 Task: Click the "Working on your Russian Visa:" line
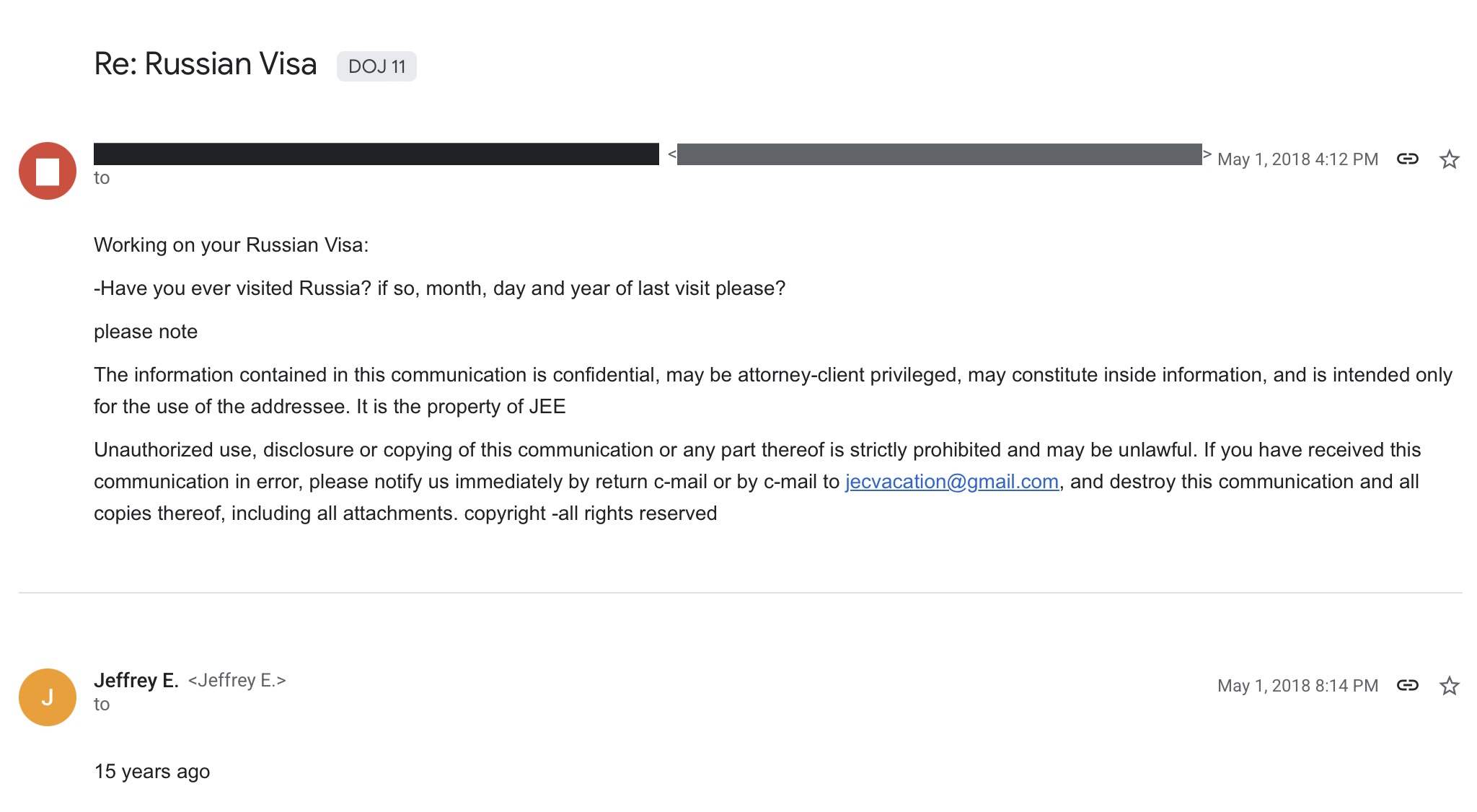231,245
